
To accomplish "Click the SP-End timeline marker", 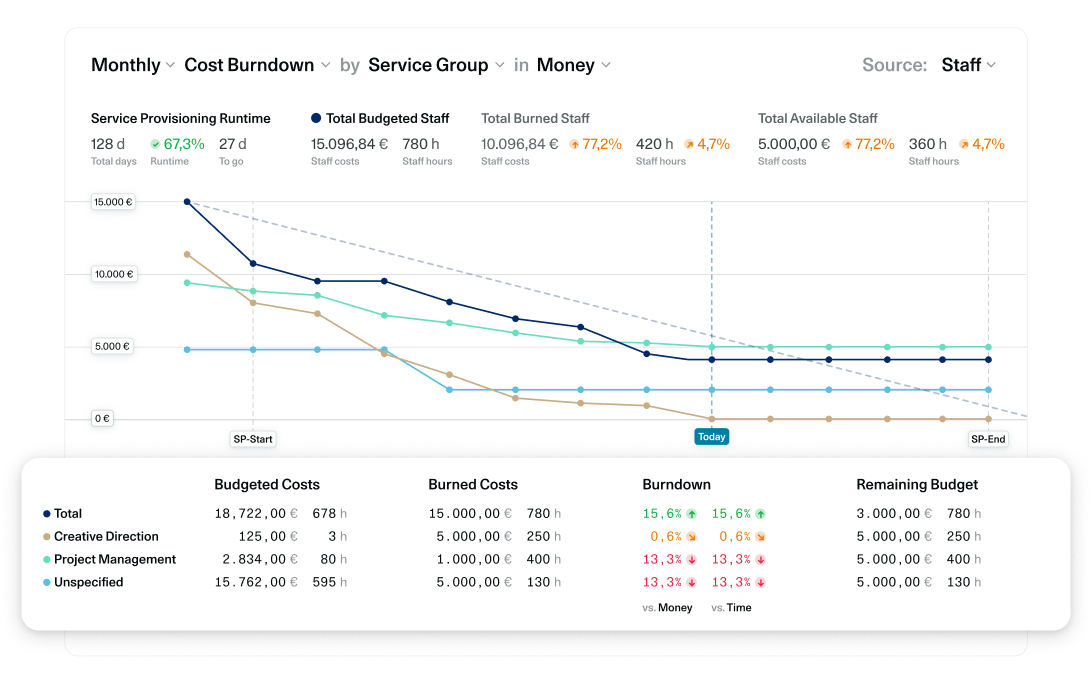I will [x=988, y=439].
